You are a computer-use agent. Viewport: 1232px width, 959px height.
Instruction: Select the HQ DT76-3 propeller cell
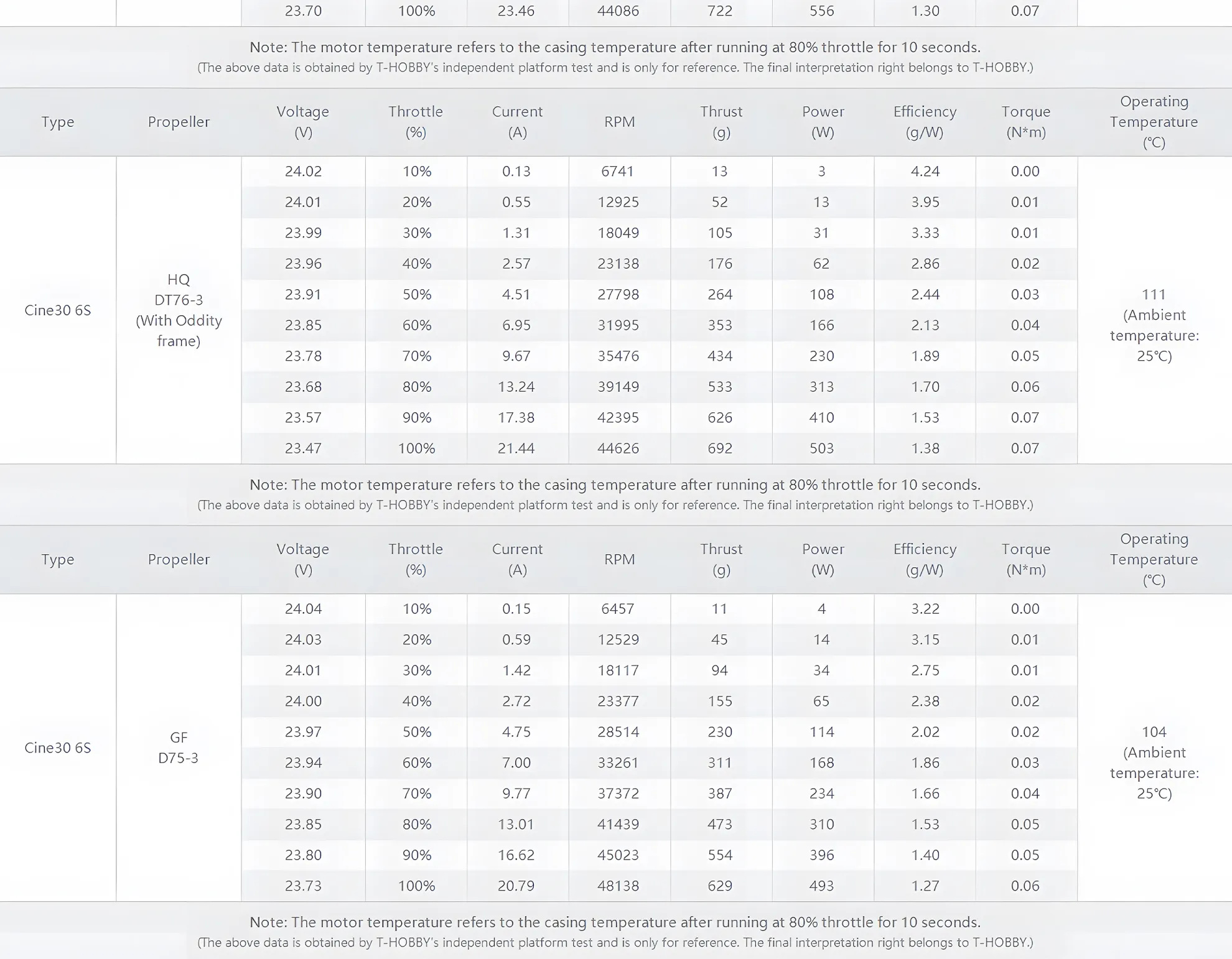[179, 310]
